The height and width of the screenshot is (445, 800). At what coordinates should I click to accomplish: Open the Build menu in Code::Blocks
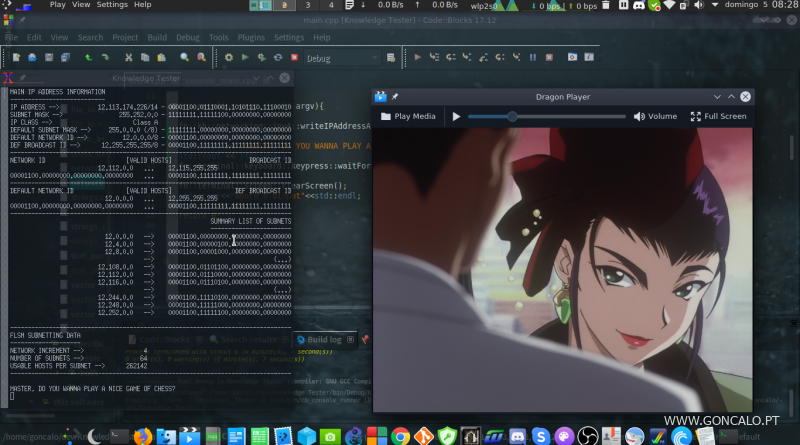[156, 38]
